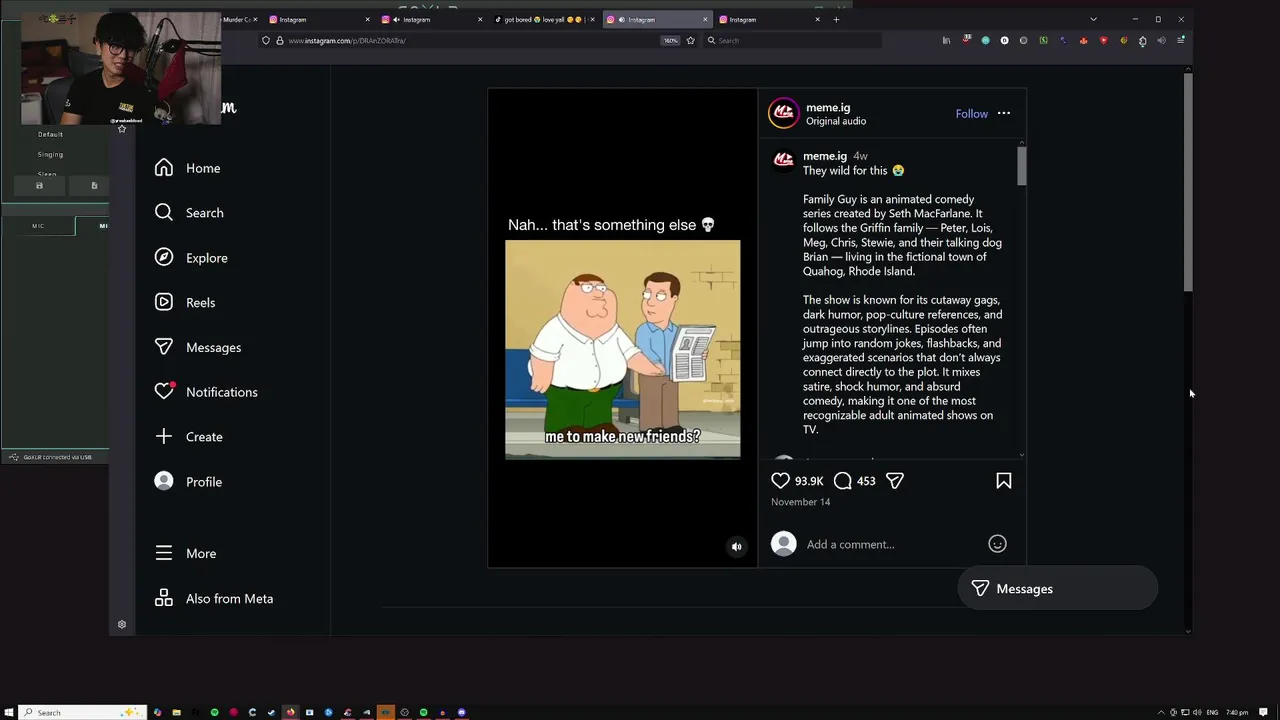The image size is (1280, 720).
Task: Open File Explorer from taskbar
Action: coord(176,712)
